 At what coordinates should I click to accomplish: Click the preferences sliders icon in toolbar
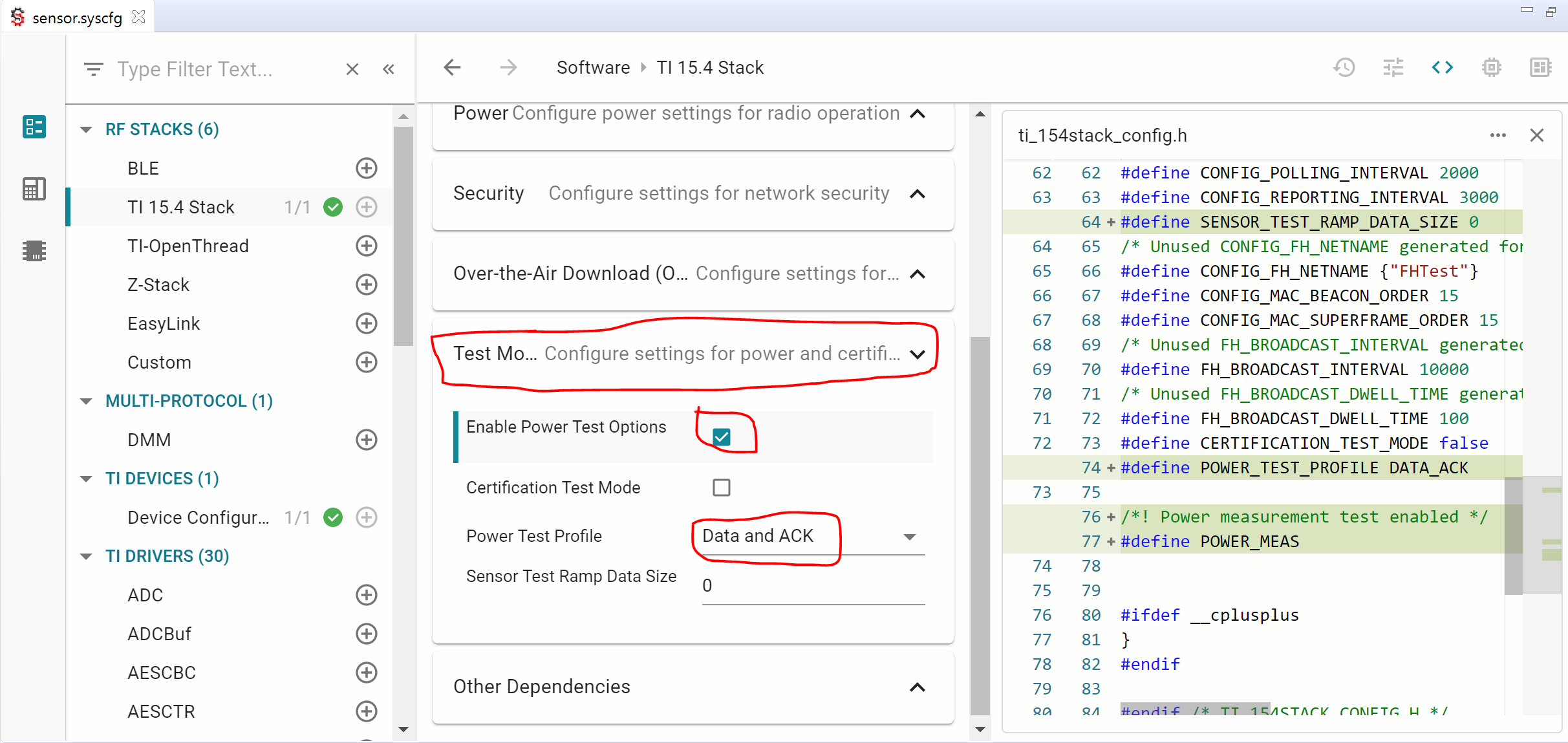(1393, 67)
